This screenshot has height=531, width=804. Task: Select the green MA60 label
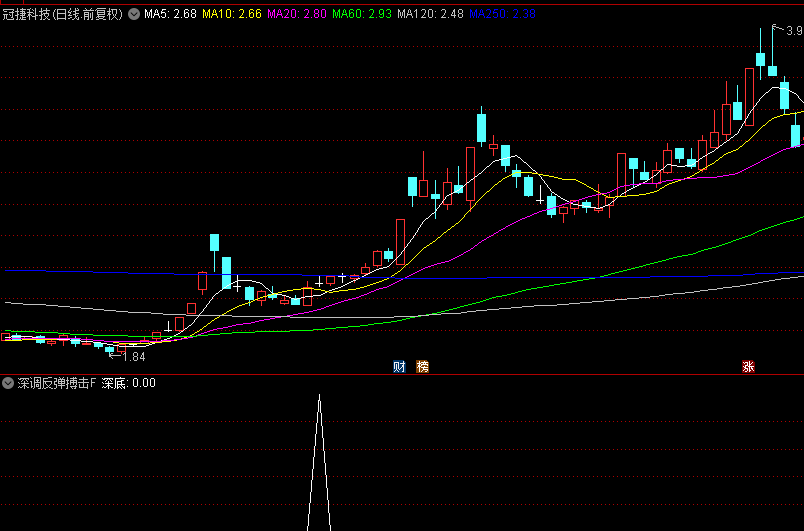point(361,15)
